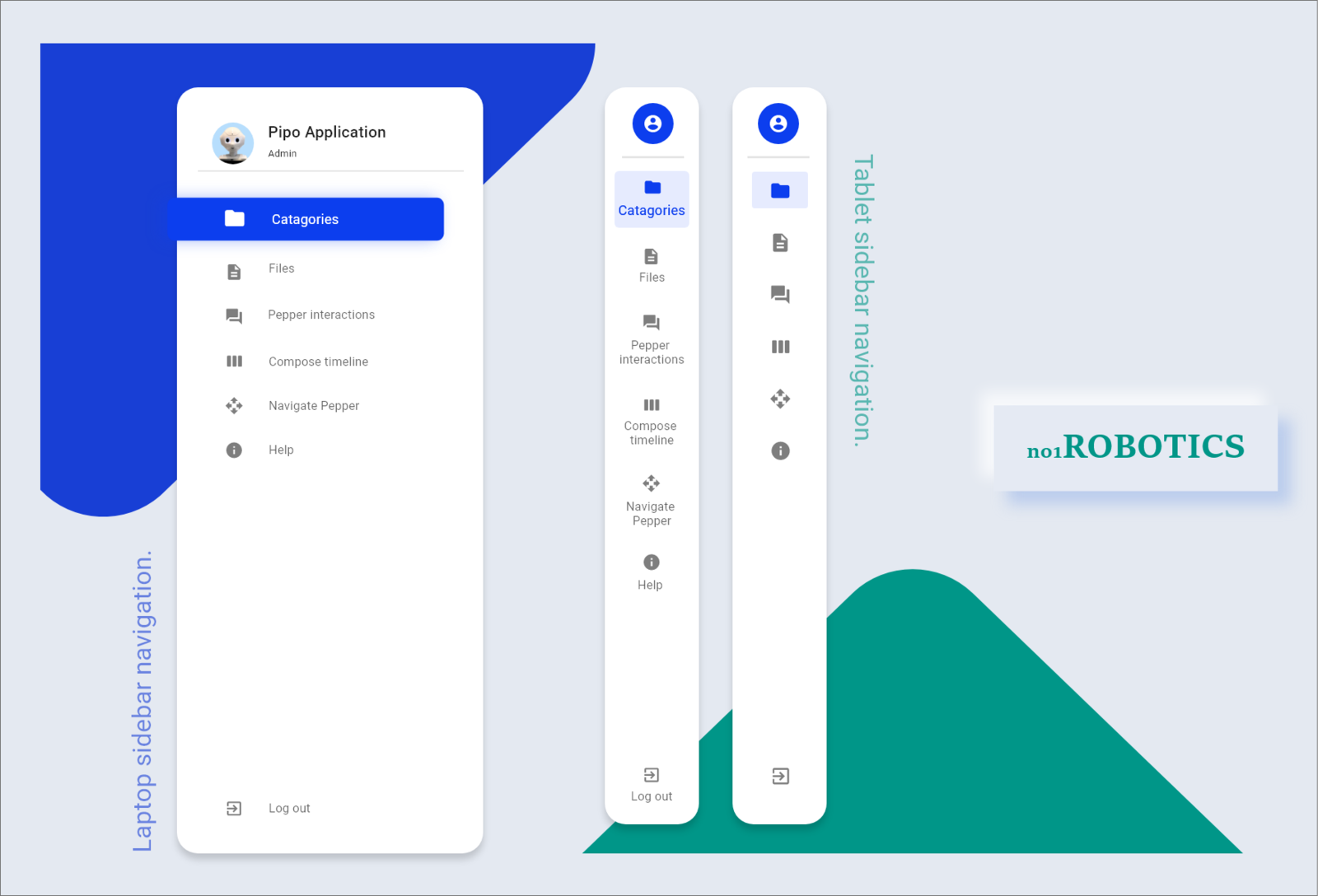
Task: Click the Log out option
Action: point(288,808)
